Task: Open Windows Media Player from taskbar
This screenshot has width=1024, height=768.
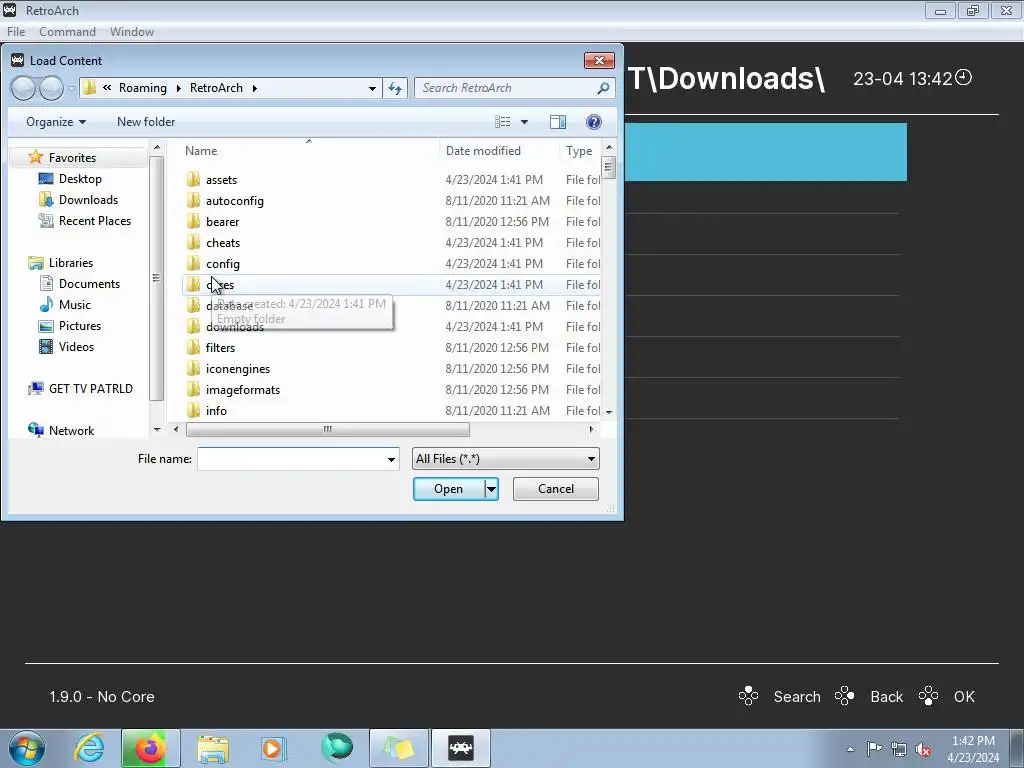Action: [x=274, y=748]
